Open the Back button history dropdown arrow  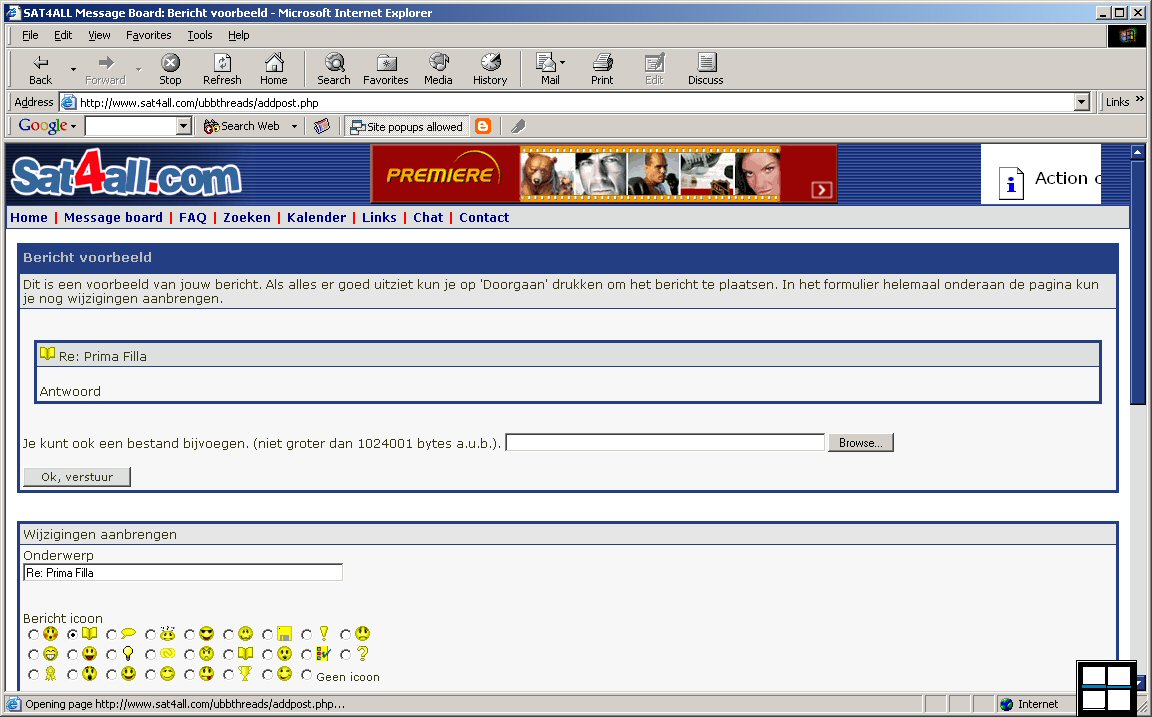[x=73, y=70]
